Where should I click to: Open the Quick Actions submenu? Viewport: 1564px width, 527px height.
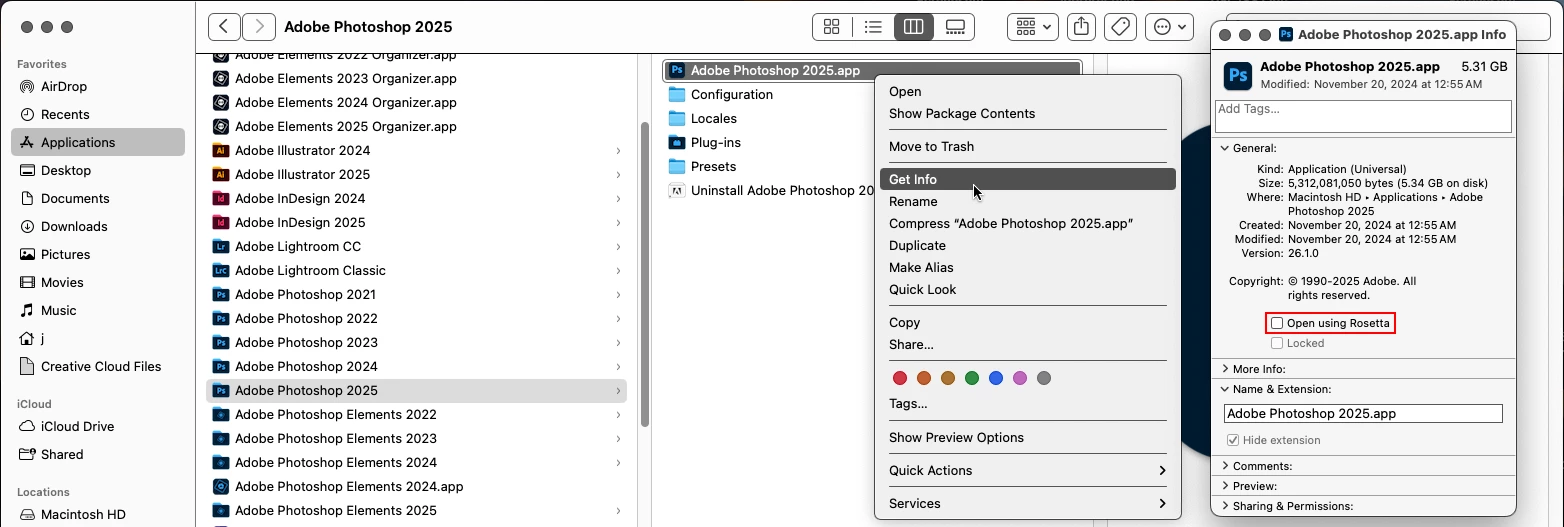click(1027, 470)
